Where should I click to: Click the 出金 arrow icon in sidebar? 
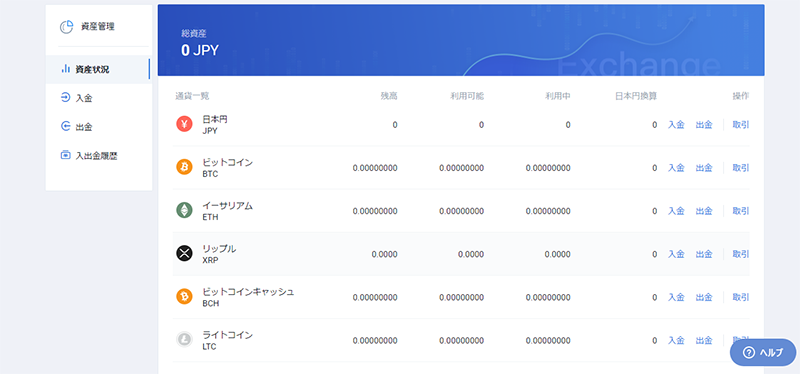coord(65,126)
